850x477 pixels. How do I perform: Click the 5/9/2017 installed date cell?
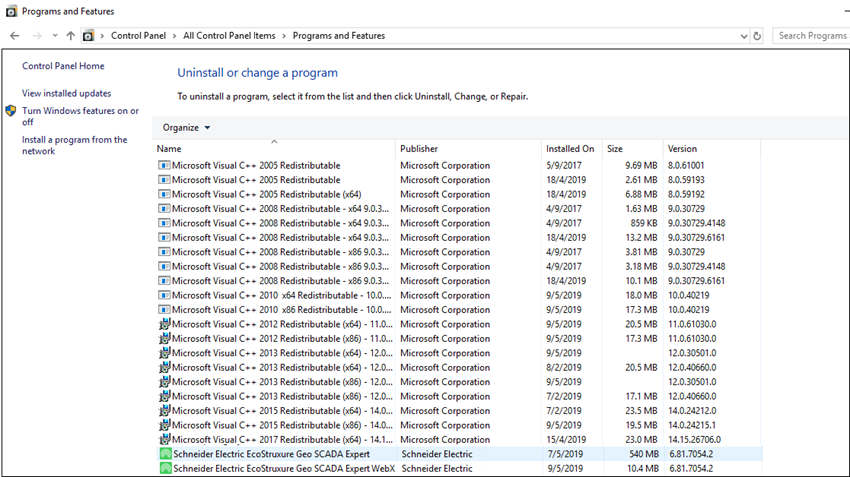click(564, 165)
